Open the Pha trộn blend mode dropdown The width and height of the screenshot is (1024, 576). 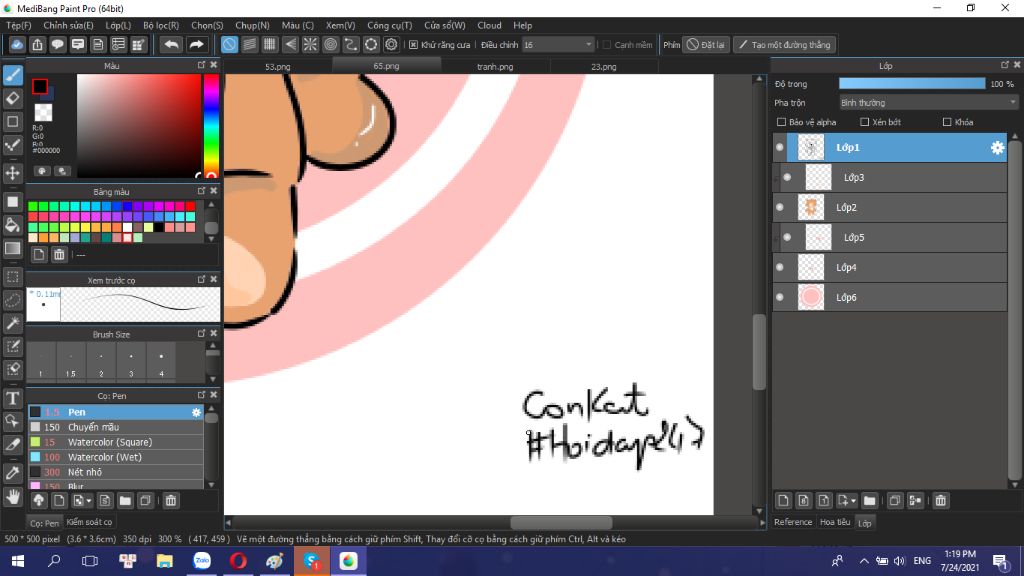(x=928, y=103)
